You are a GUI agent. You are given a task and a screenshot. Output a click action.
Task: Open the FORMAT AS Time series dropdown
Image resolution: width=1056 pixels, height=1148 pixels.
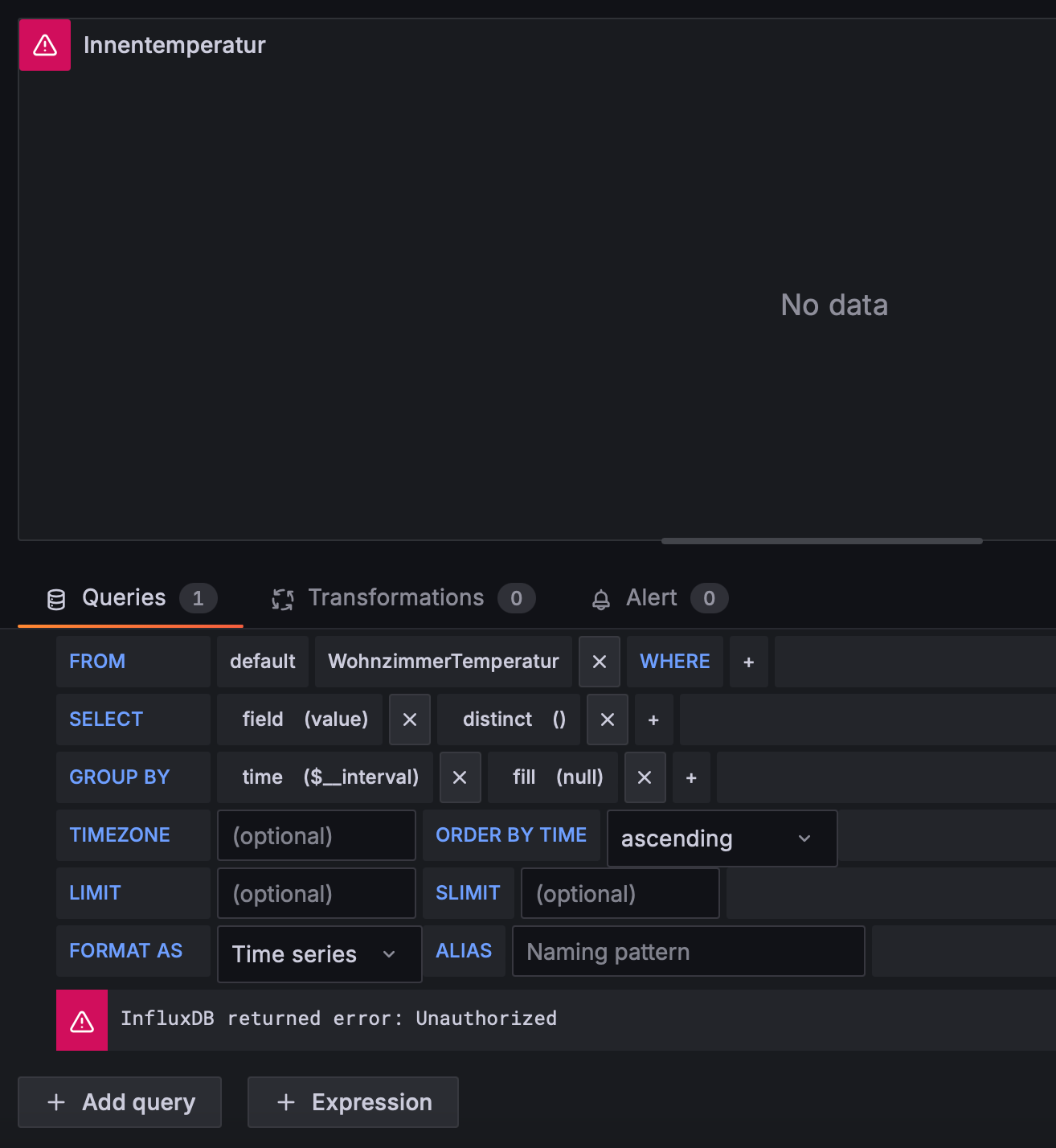click(320, 954)
